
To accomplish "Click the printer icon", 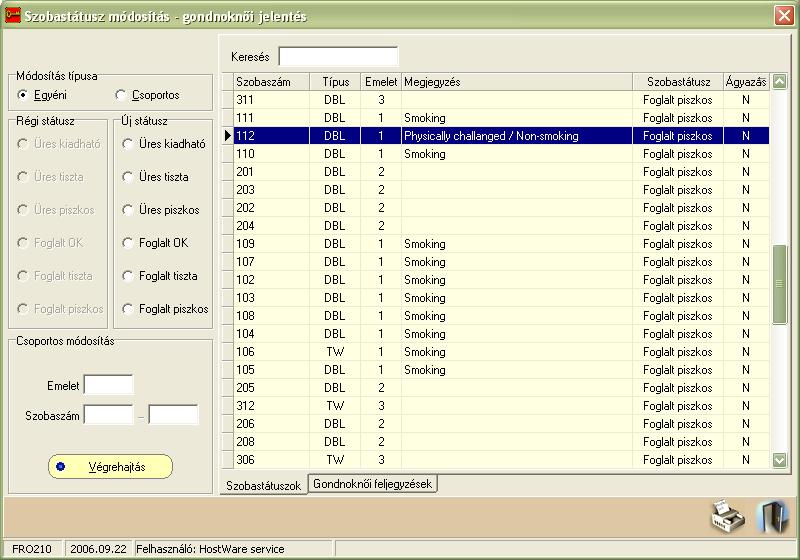I will [x=728, y=517].
